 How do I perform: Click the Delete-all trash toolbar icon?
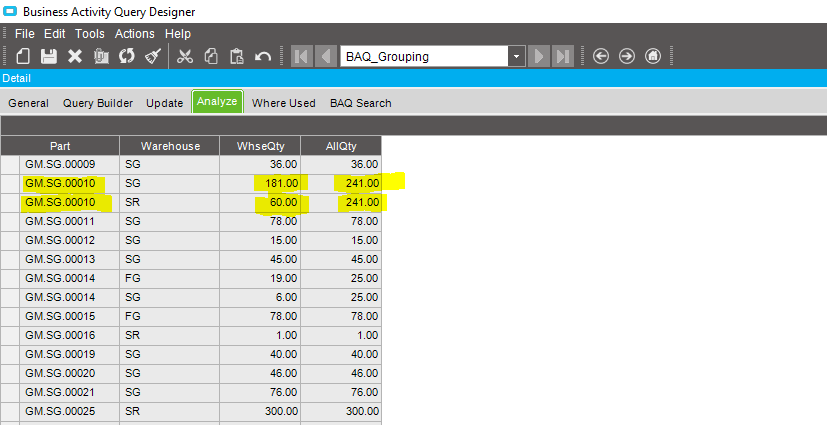coord(101,56)
